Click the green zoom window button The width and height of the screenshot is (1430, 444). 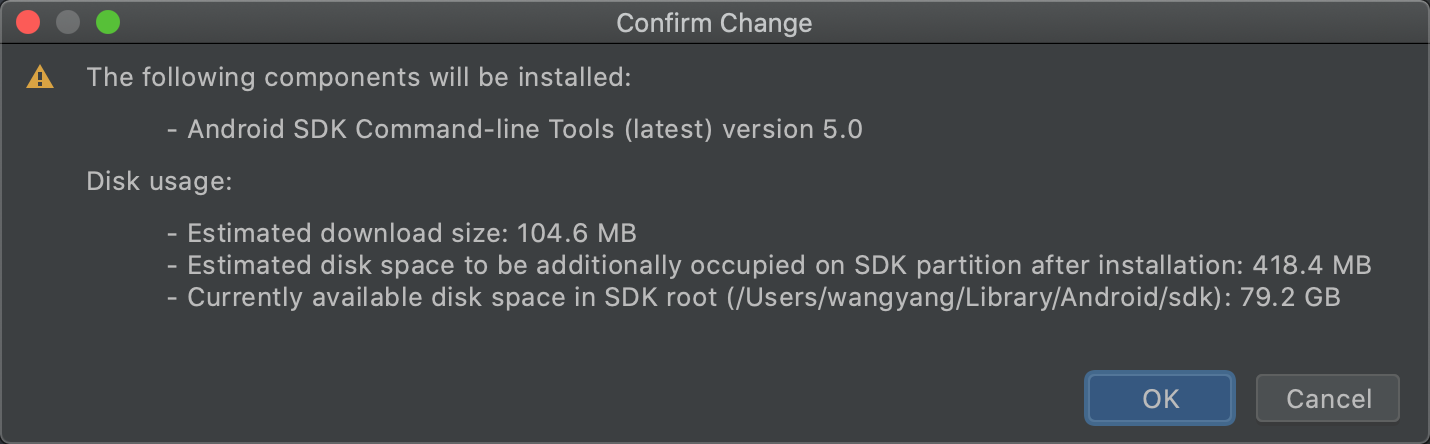(107, 22)
